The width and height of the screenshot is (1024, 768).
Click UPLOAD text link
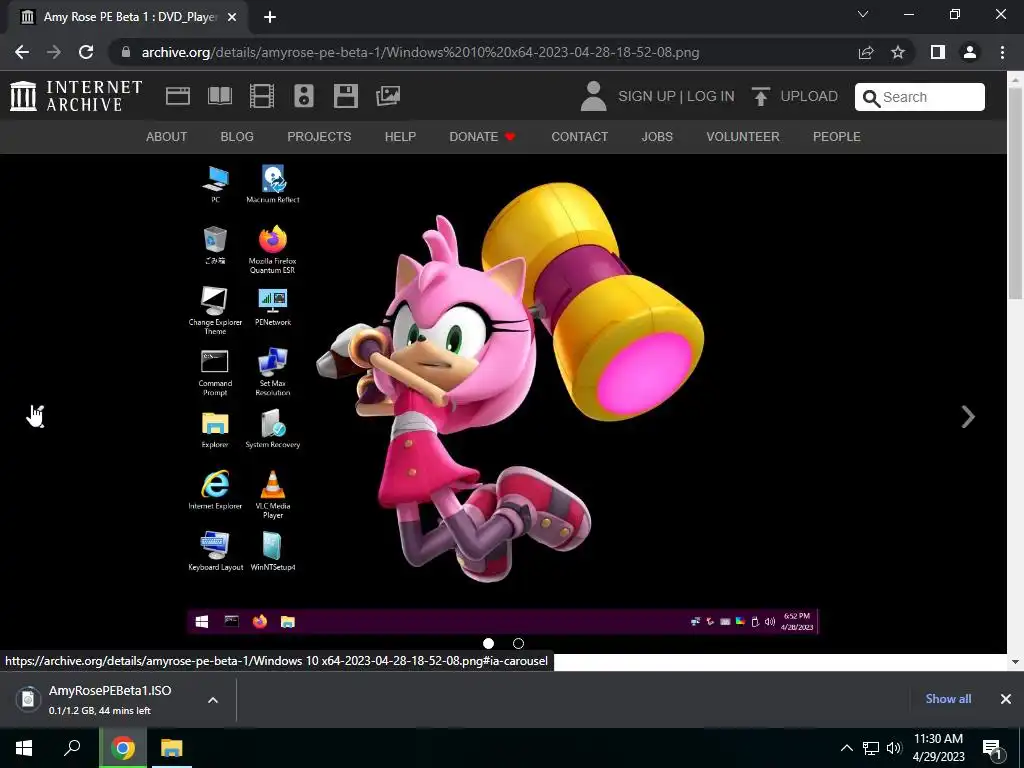tap(809, 96)
